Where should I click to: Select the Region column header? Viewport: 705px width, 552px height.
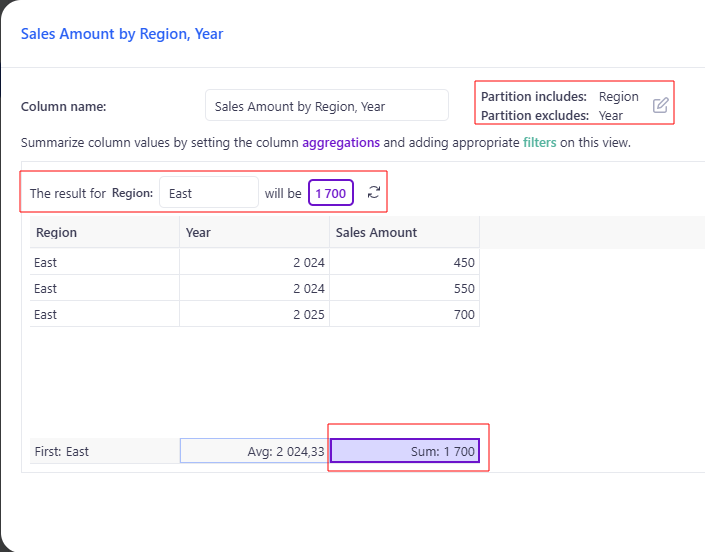tap(104, 233)
